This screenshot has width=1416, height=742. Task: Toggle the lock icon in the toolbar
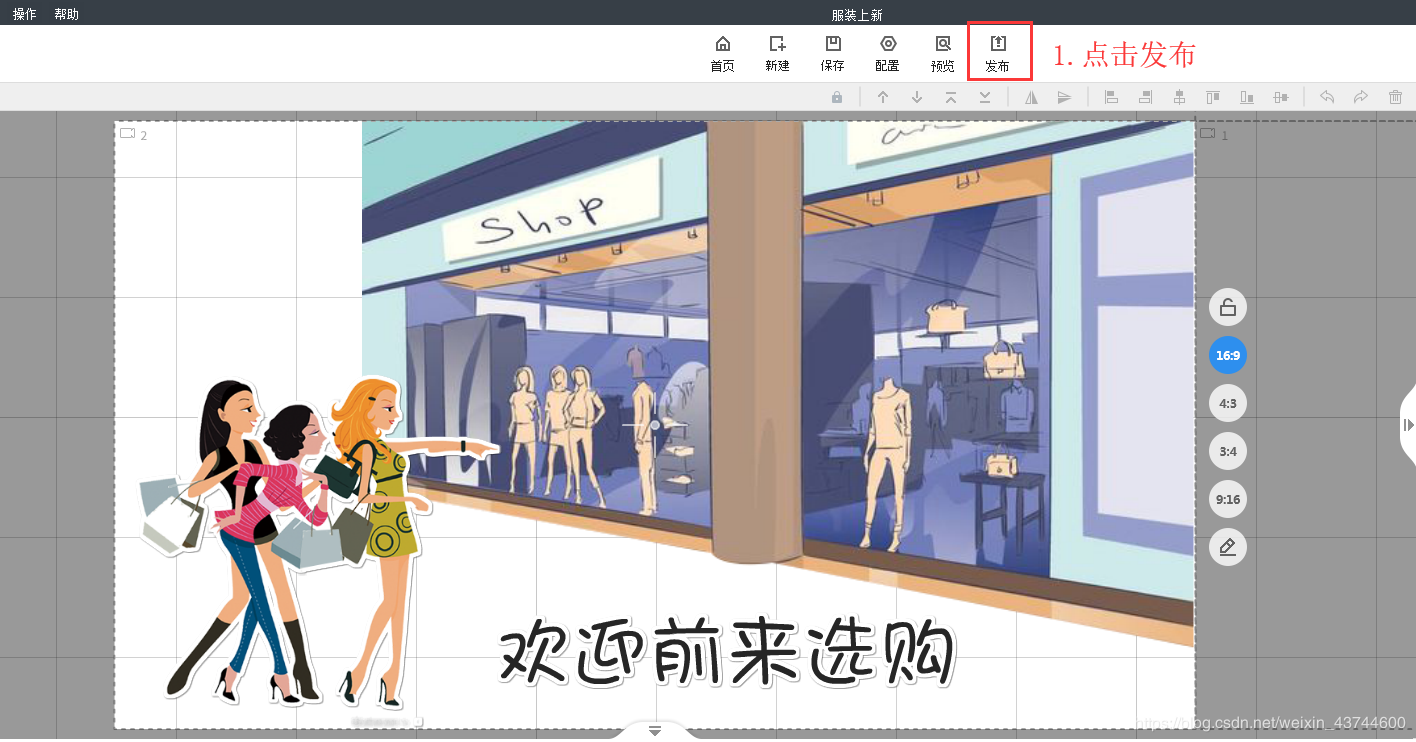pyautogui.click(x=837, y=97)
